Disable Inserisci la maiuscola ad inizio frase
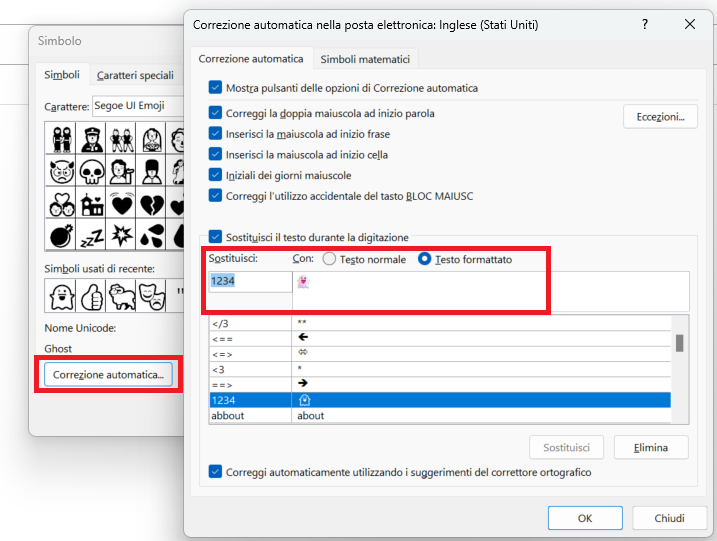The height and width of the screenshot is (541, 717). (215, 134)
